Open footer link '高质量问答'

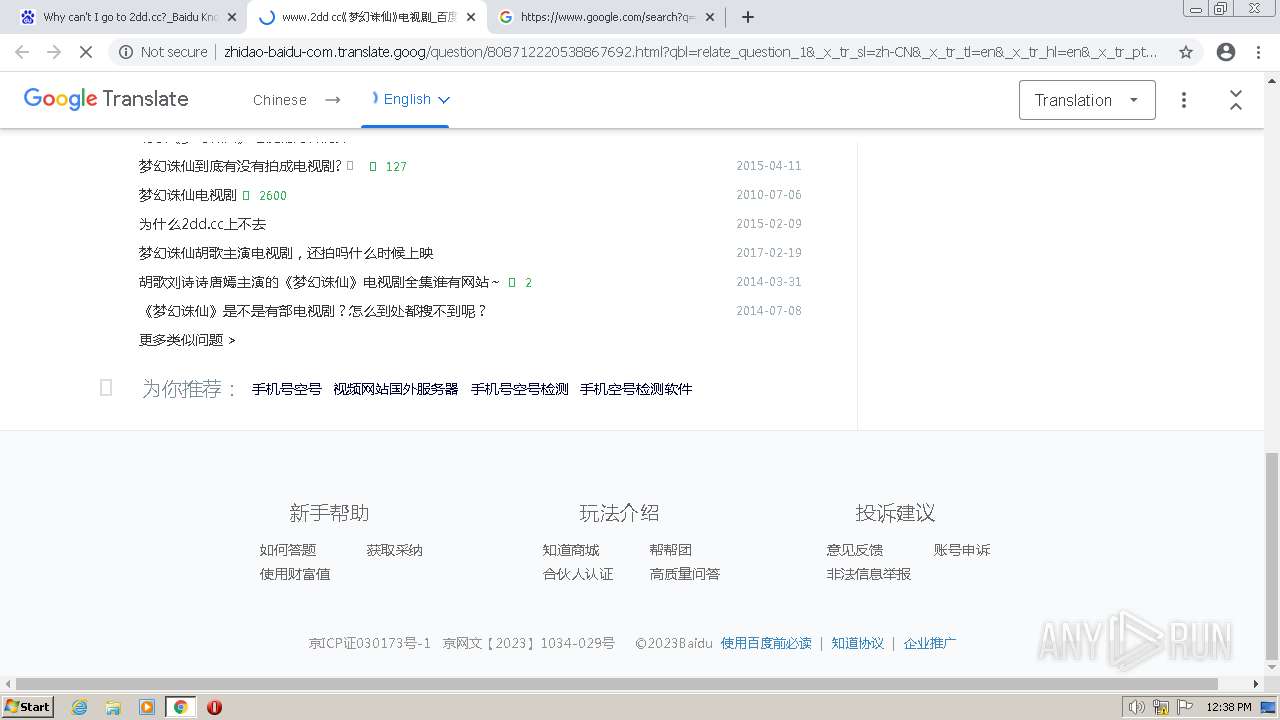tap(685, 574)
